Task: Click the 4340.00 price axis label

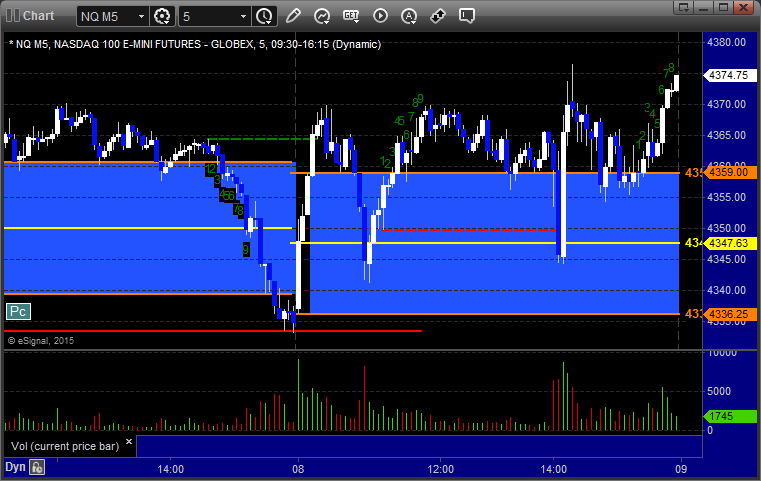Action: click(x=726, y=290)
